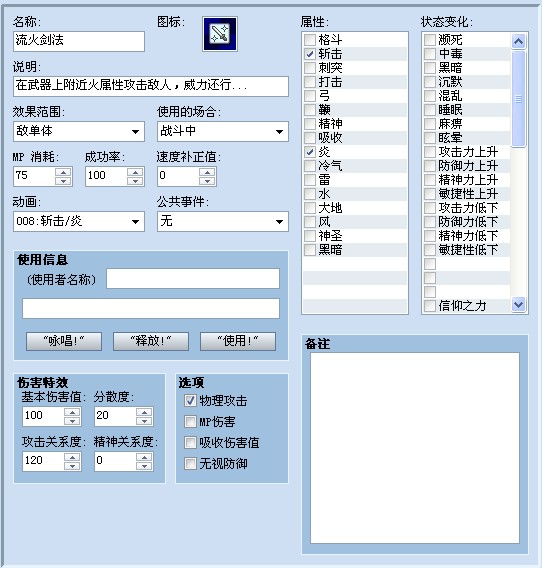Enable the 沉默 state checkbox
Viewport: 542px width, 568px height.
(x=430, y=82)
